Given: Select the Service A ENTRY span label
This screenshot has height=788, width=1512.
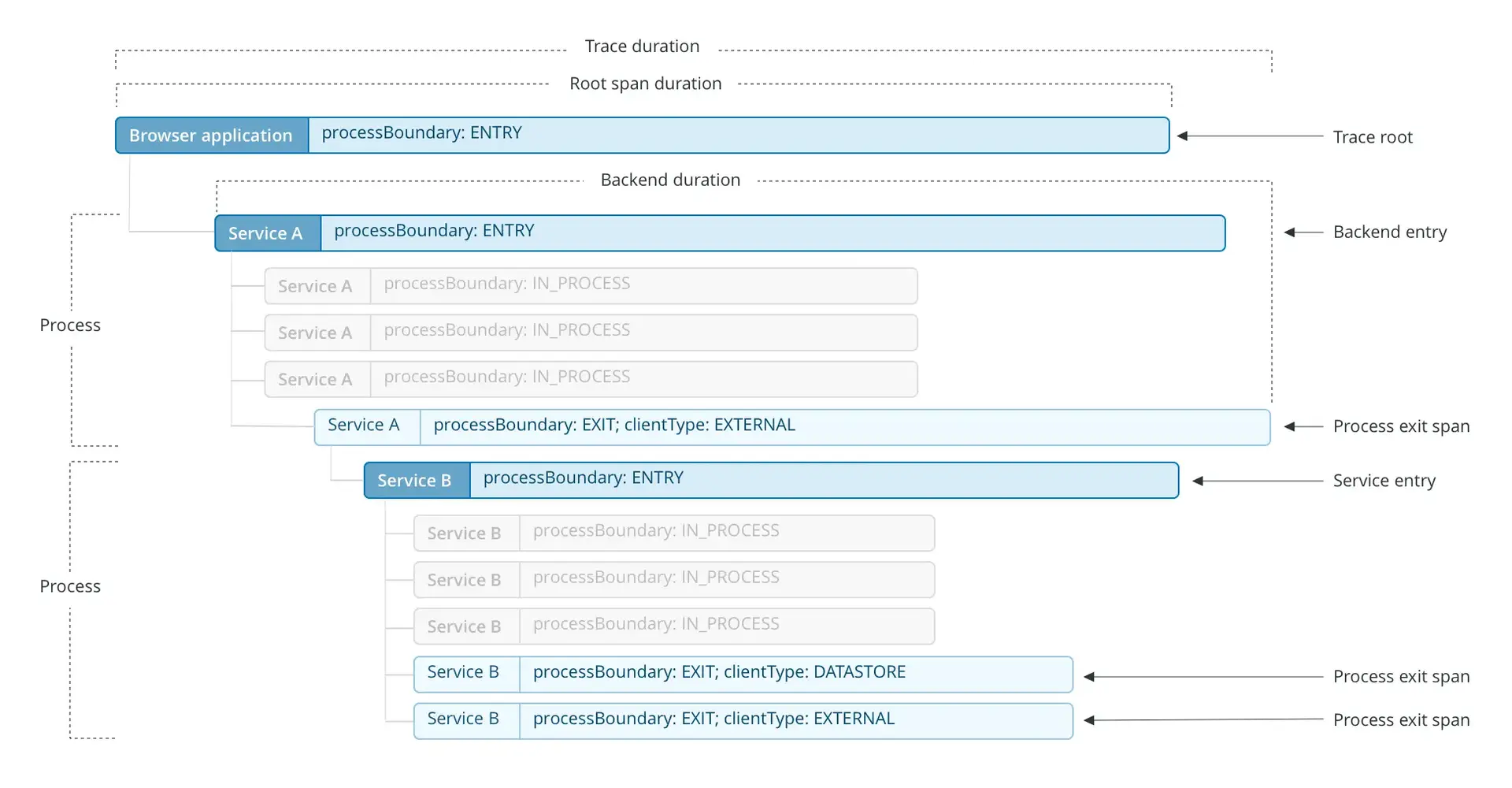Looking at the screenshot, I should pos(266,233).
